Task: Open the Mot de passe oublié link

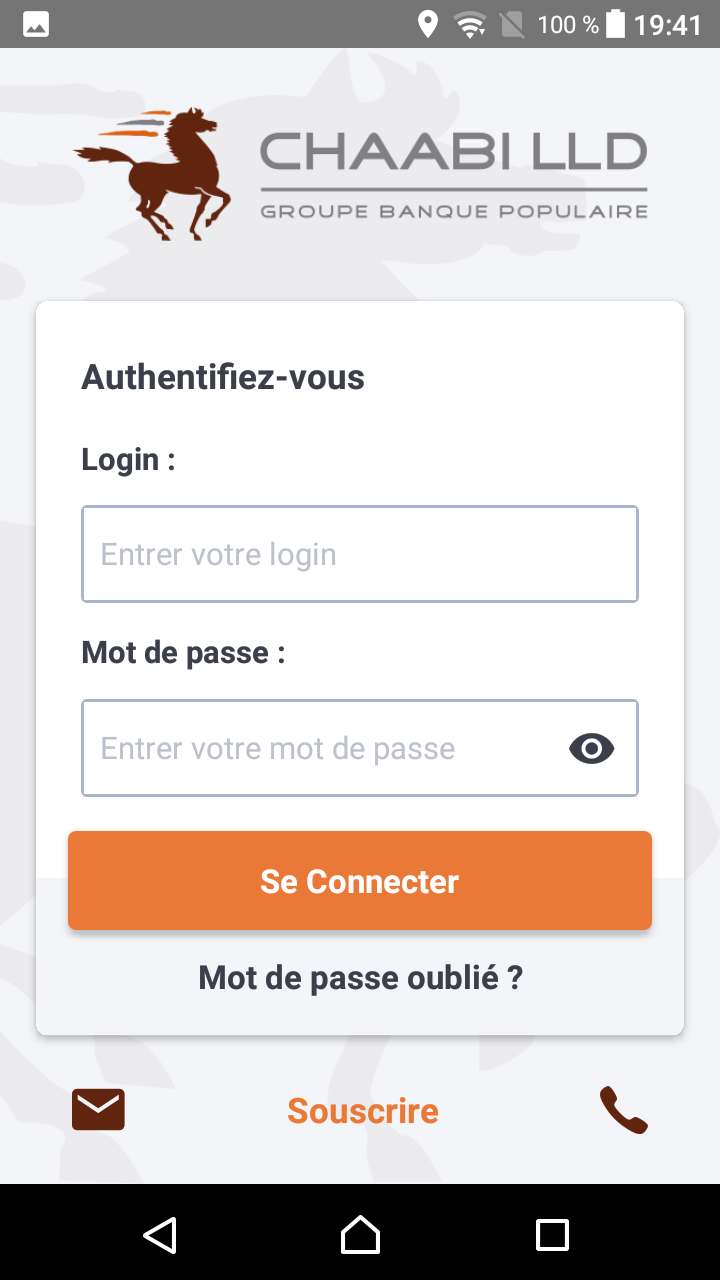Action: 360,977
